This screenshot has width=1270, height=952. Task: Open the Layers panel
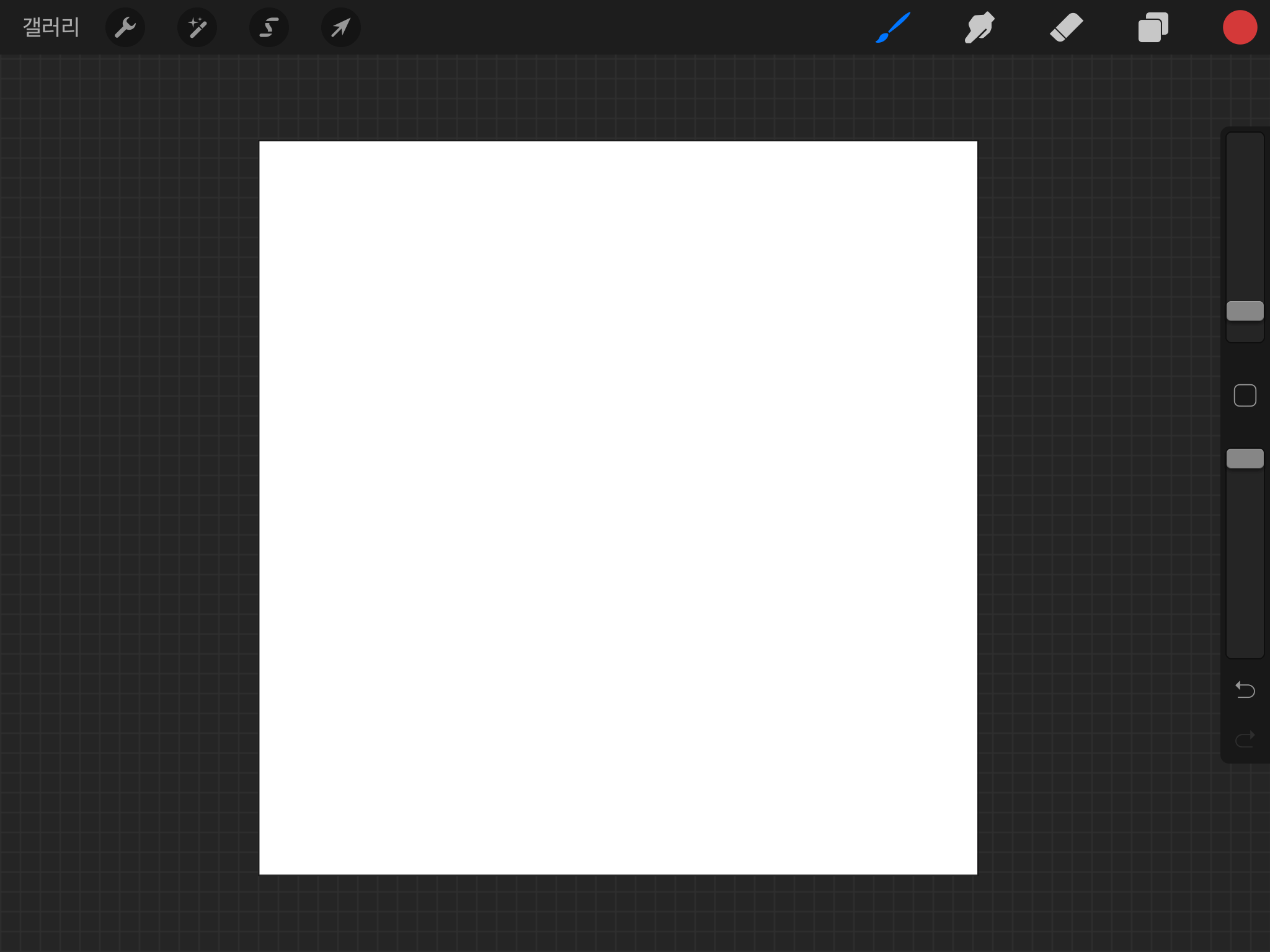click(1153, 27)
